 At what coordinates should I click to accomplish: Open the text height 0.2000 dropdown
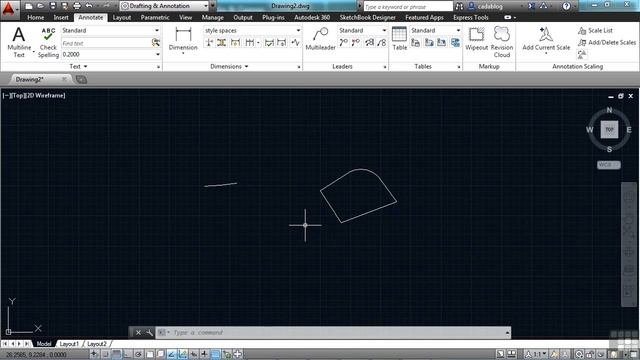pos(158,54)
